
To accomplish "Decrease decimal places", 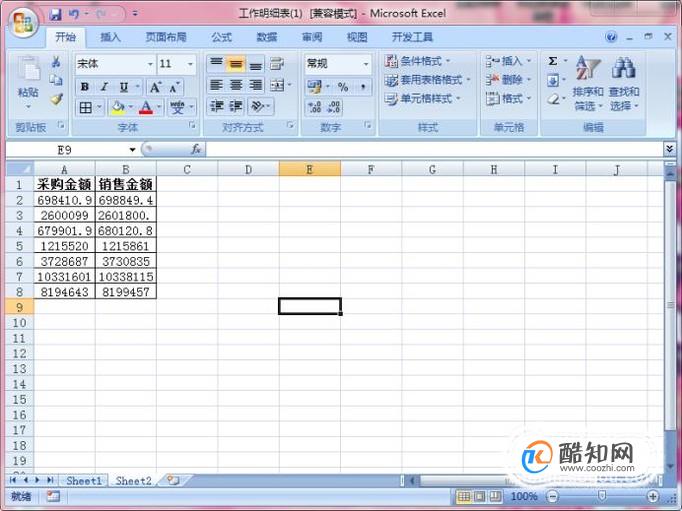I will point(334,107).
